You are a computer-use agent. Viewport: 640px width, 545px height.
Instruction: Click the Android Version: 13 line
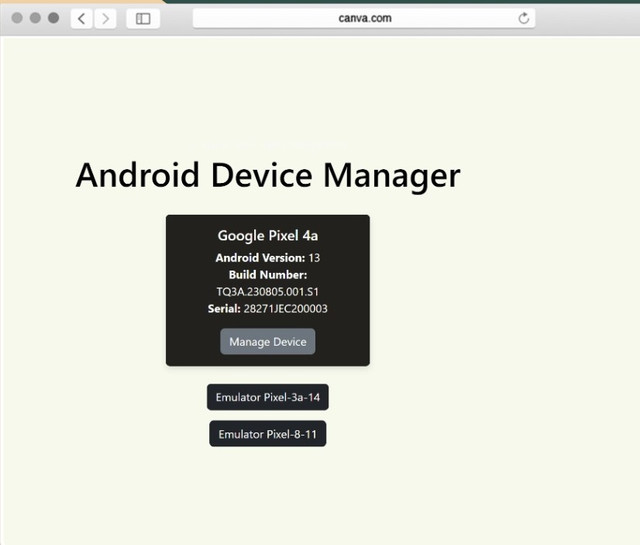[x=268, y=258]
